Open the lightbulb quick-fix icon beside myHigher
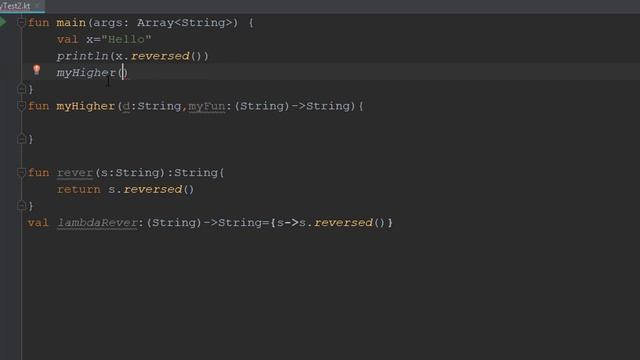The height and width of the screenshot is (360, 640). point(37,70)
